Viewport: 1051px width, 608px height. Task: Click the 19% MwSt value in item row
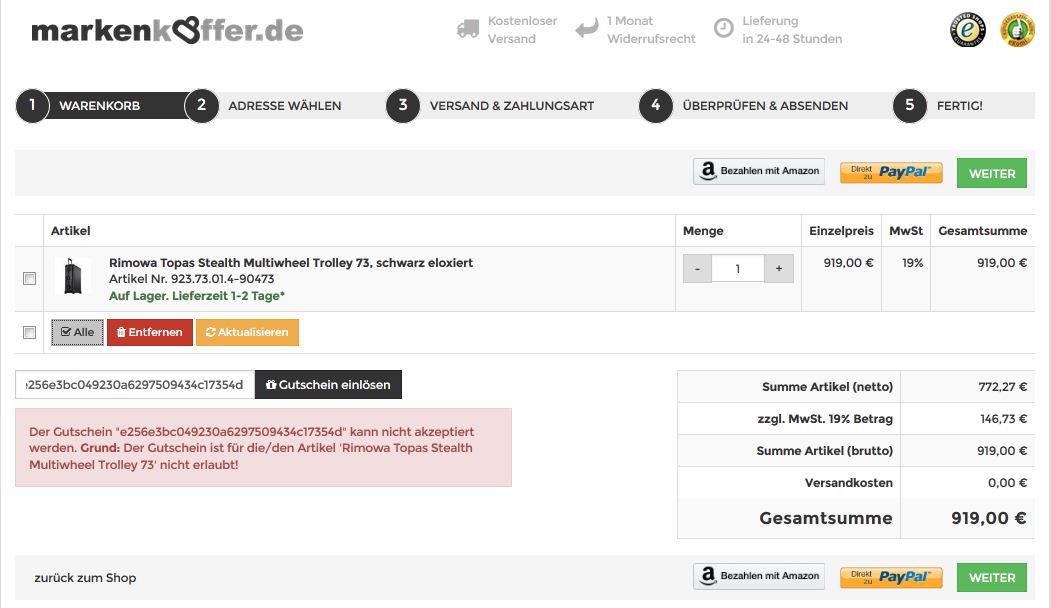912,263
